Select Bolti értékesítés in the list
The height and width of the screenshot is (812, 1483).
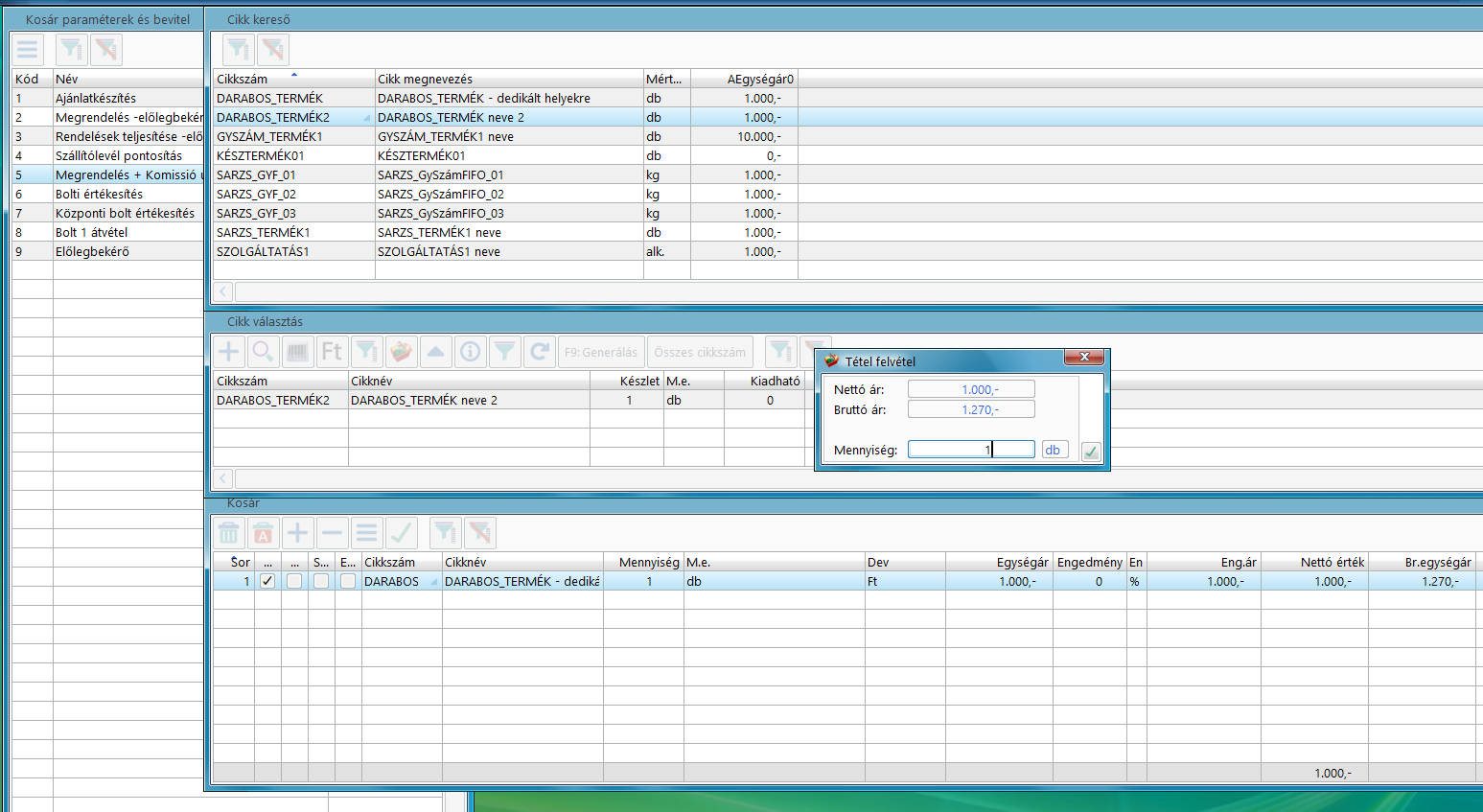point(99,194)
